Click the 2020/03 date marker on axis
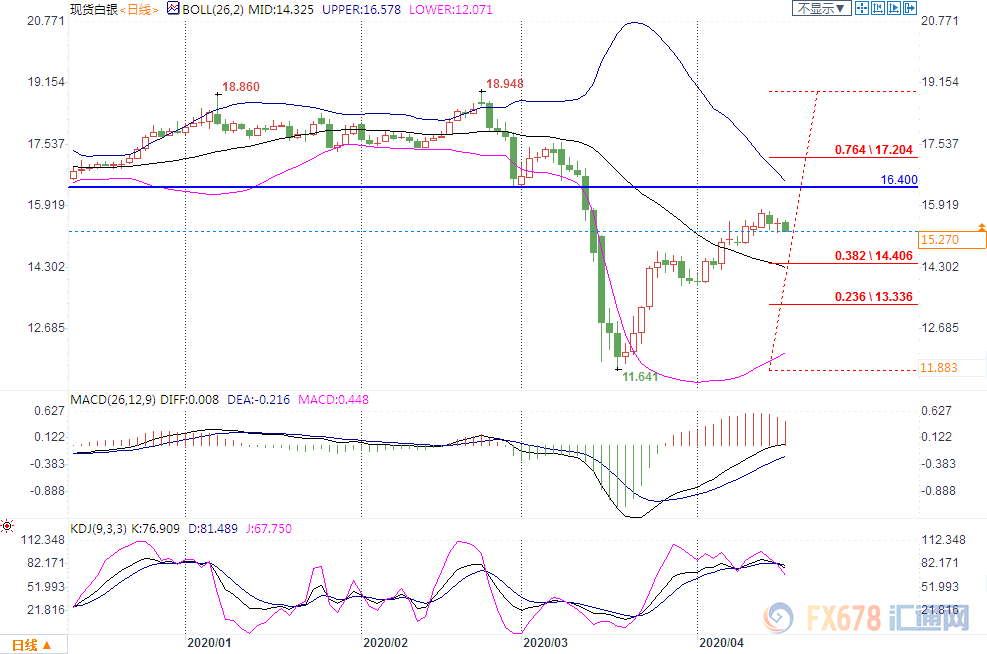The height and width of the screenshot is (654, 987). click(544, 644)
